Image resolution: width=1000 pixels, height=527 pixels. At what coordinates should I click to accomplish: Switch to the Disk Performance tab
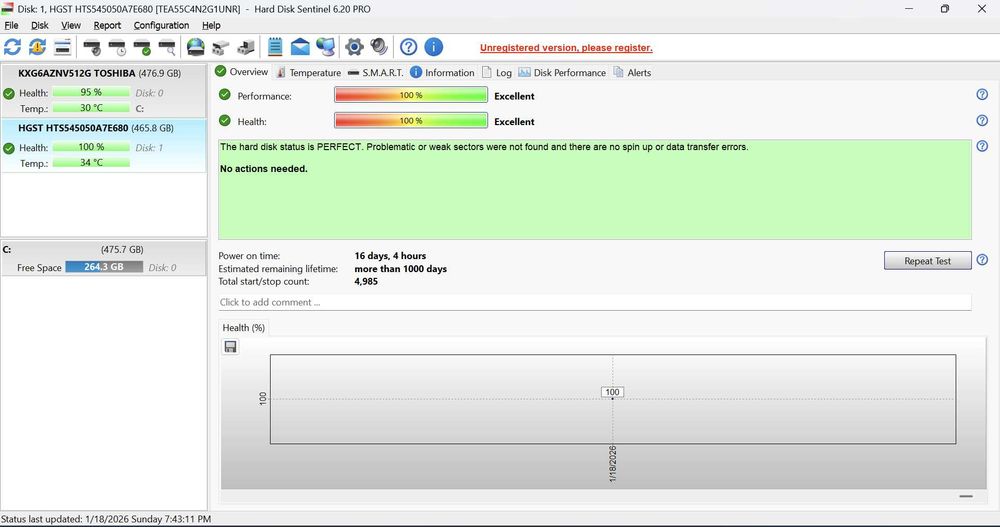562,73
